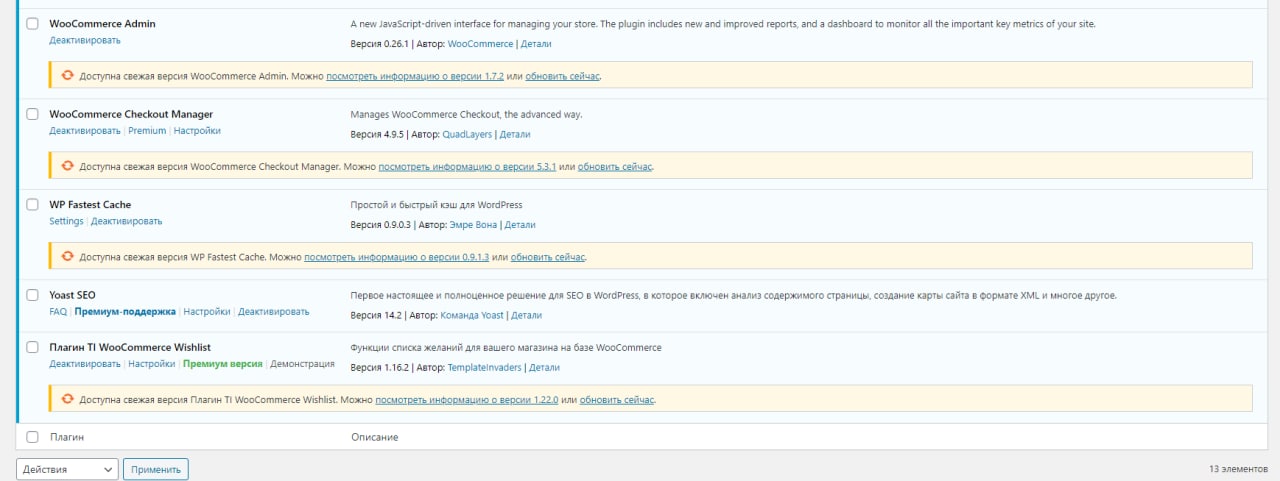Screen dimensions: 1280x481
Task: Click update icon in Checkout Manager notice
Action: click(x=67, y=166)
